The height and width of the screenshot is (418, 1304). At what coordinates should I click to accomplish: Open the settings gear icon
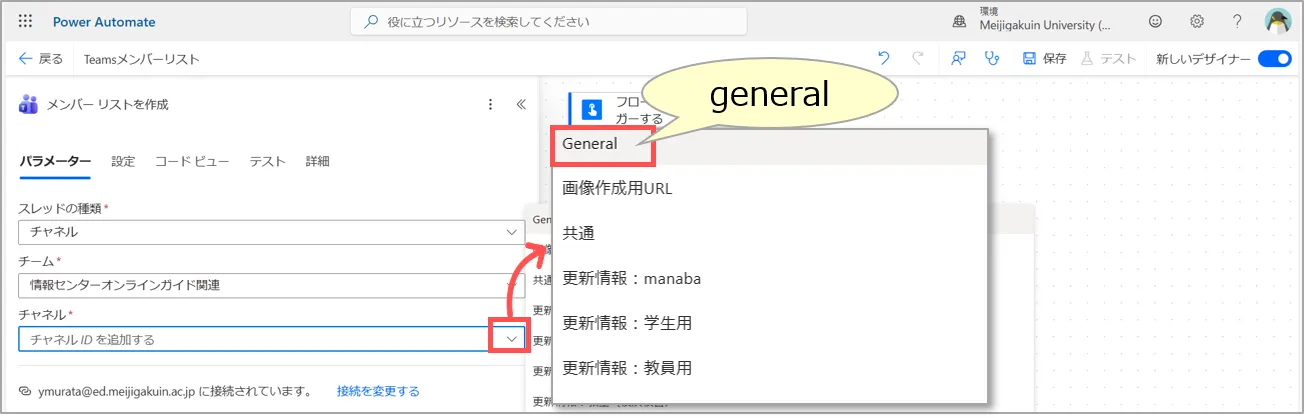(1196, 21)
